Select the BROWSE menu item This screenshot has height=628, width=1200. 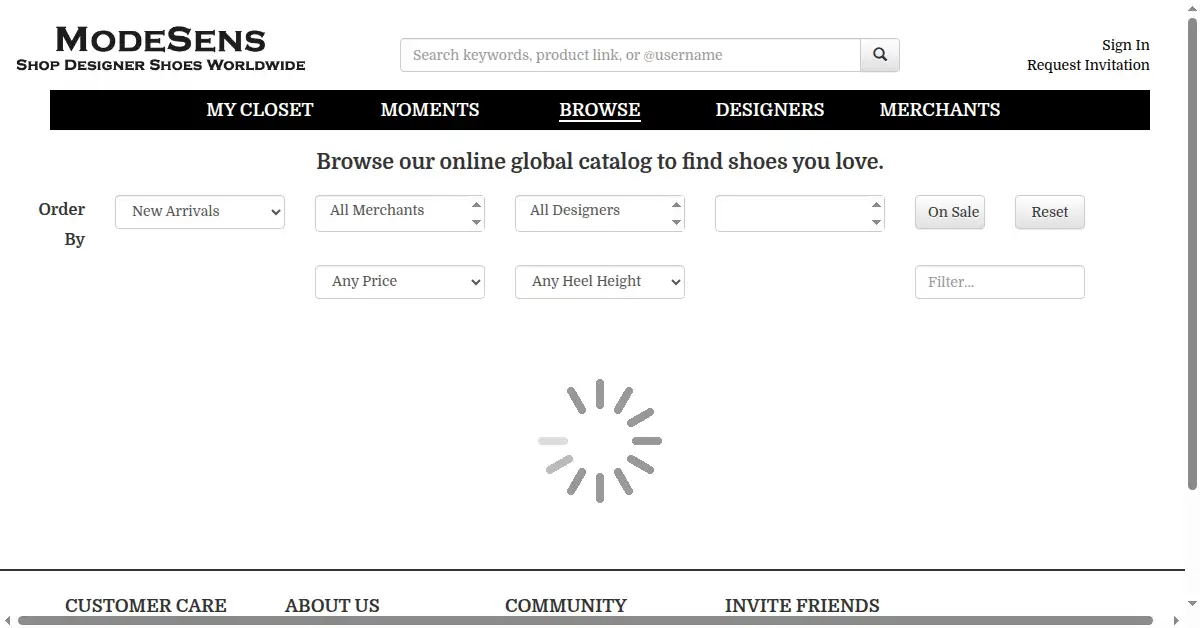600,110
